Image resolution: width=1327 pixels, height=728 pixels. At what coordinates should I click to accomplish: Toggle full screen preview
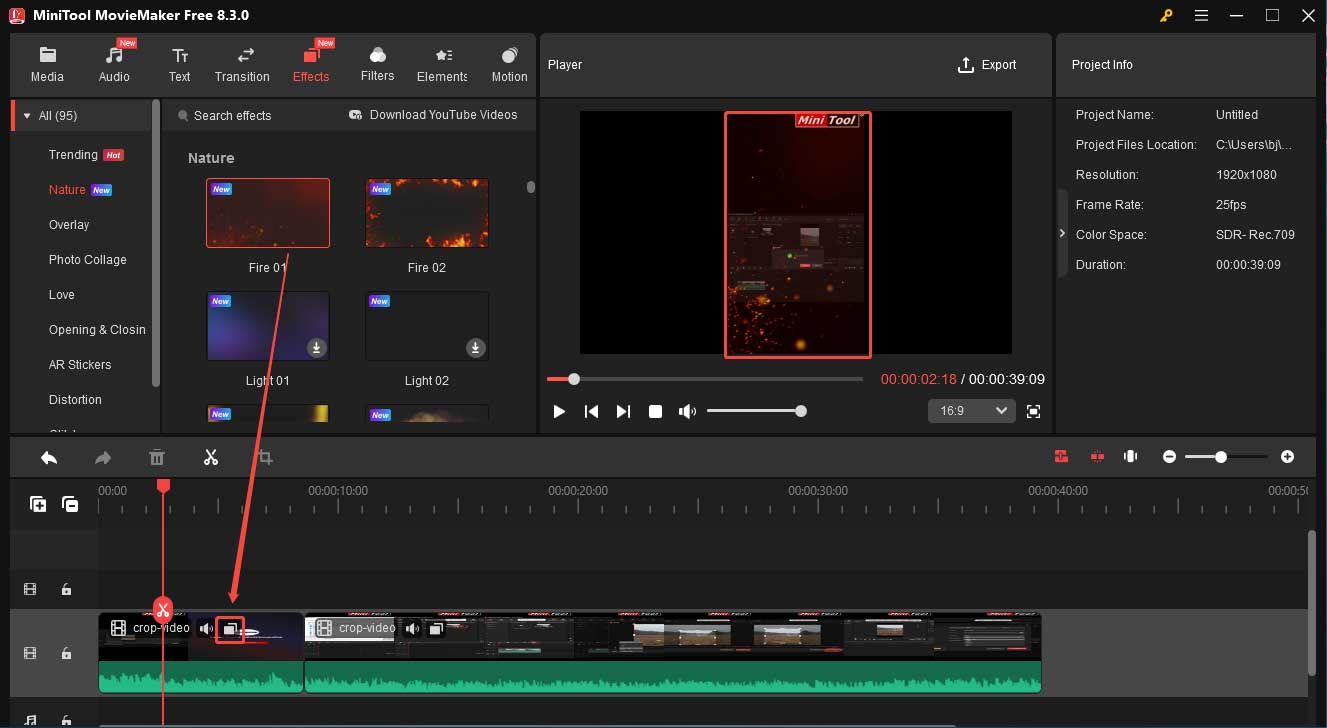pos(1034,411)
